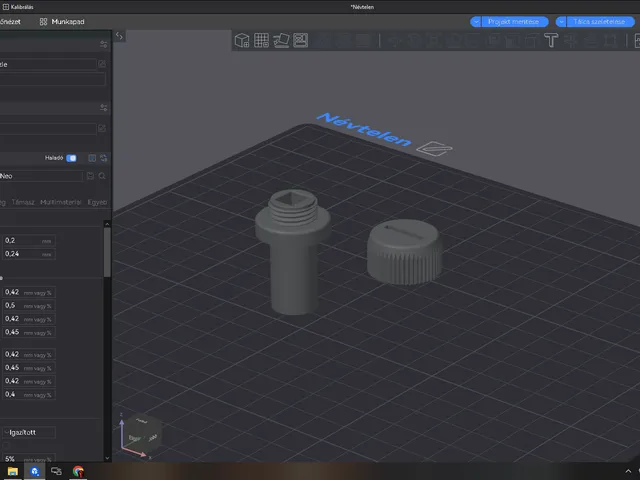Click the settings scrollbar up arrow

pyautogui.click(x=107, y=224)
